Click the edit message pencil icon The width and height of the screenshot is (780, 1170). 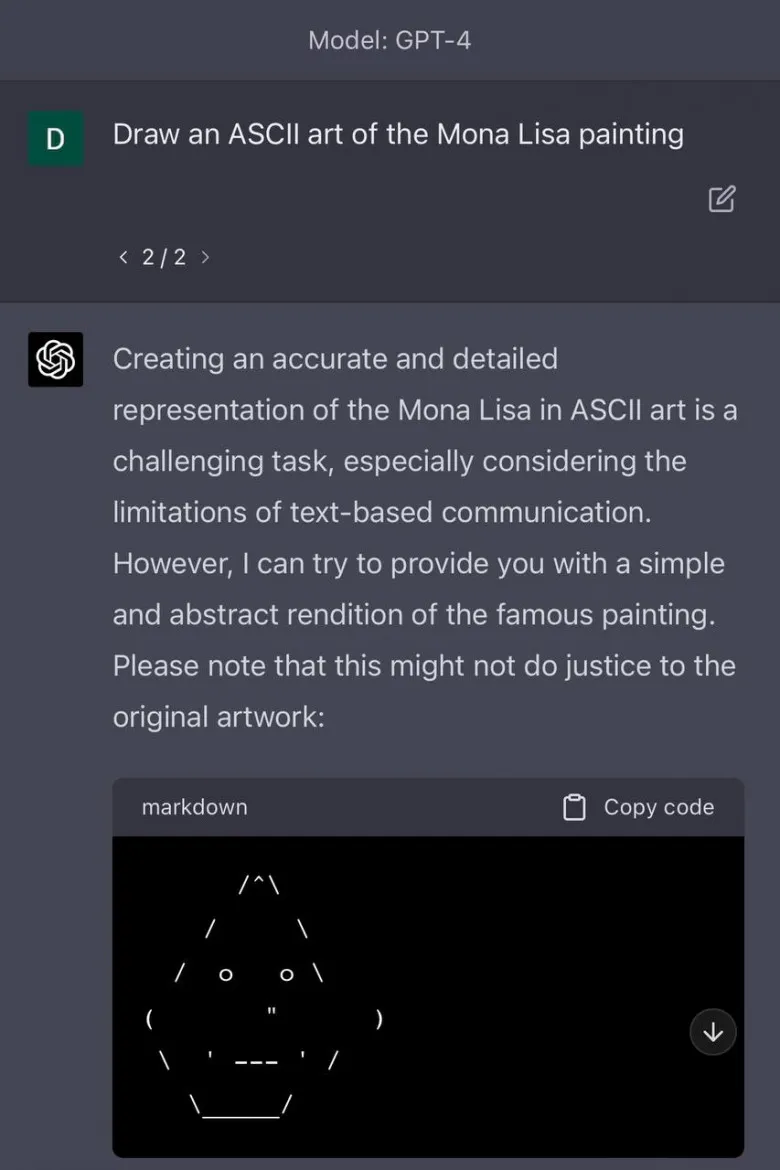pyautogui.click(x=722, y=198)
